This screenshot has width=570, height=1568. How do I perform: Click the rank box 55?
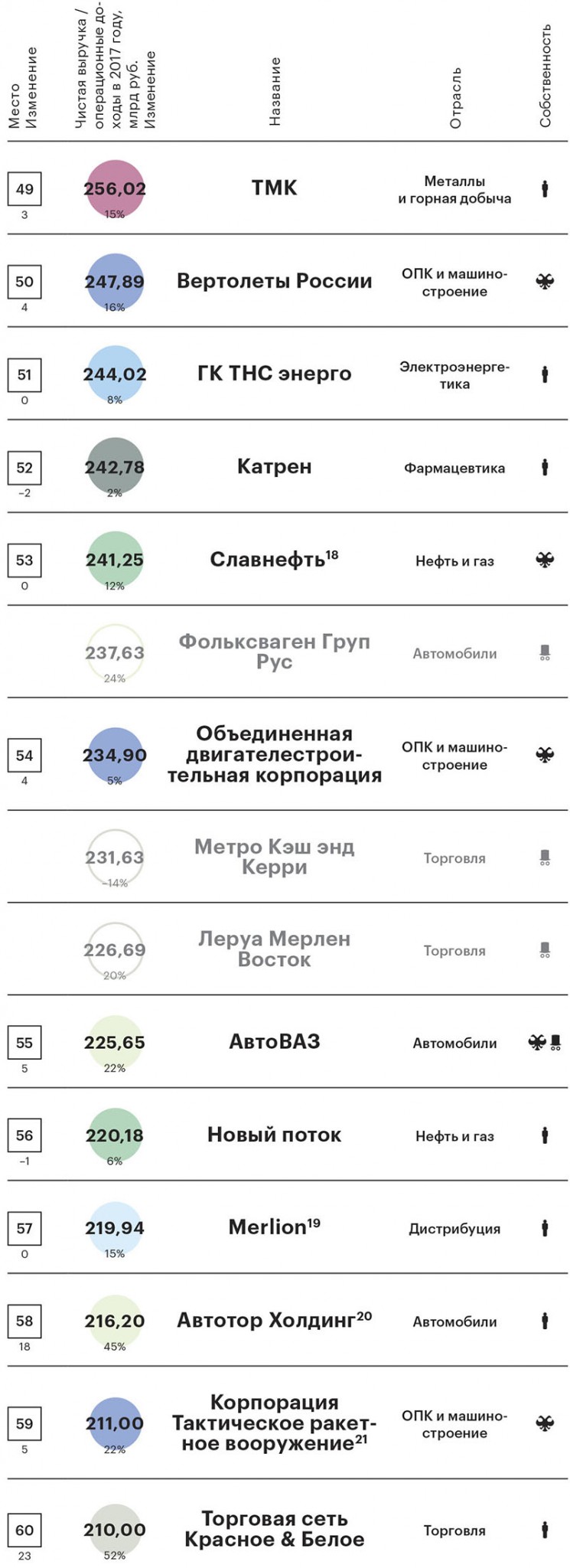pos(24,1043)
